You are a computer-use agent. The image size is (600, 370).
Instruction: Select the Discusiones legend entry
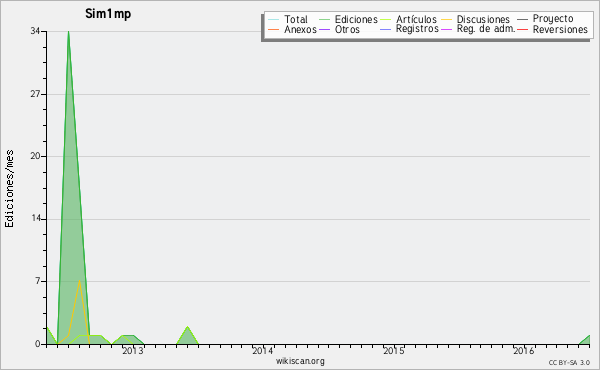pyautogui.click(x=483, y=19)
